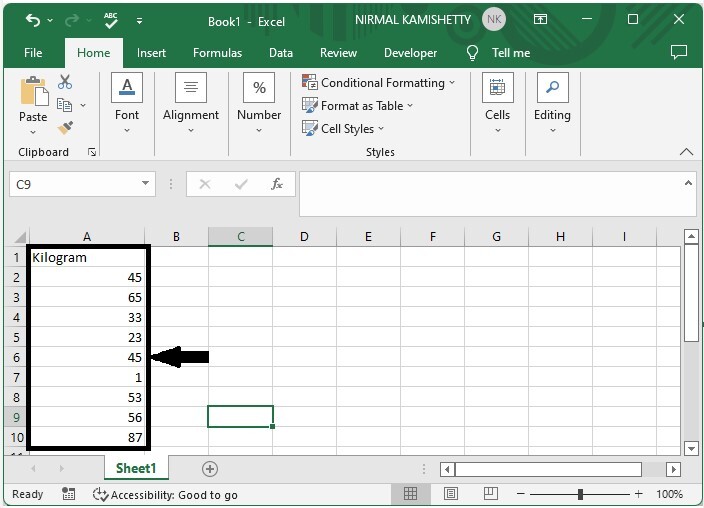The image size is (704, 508).
Task: Open the Developer tab
Action: (410, 53)
